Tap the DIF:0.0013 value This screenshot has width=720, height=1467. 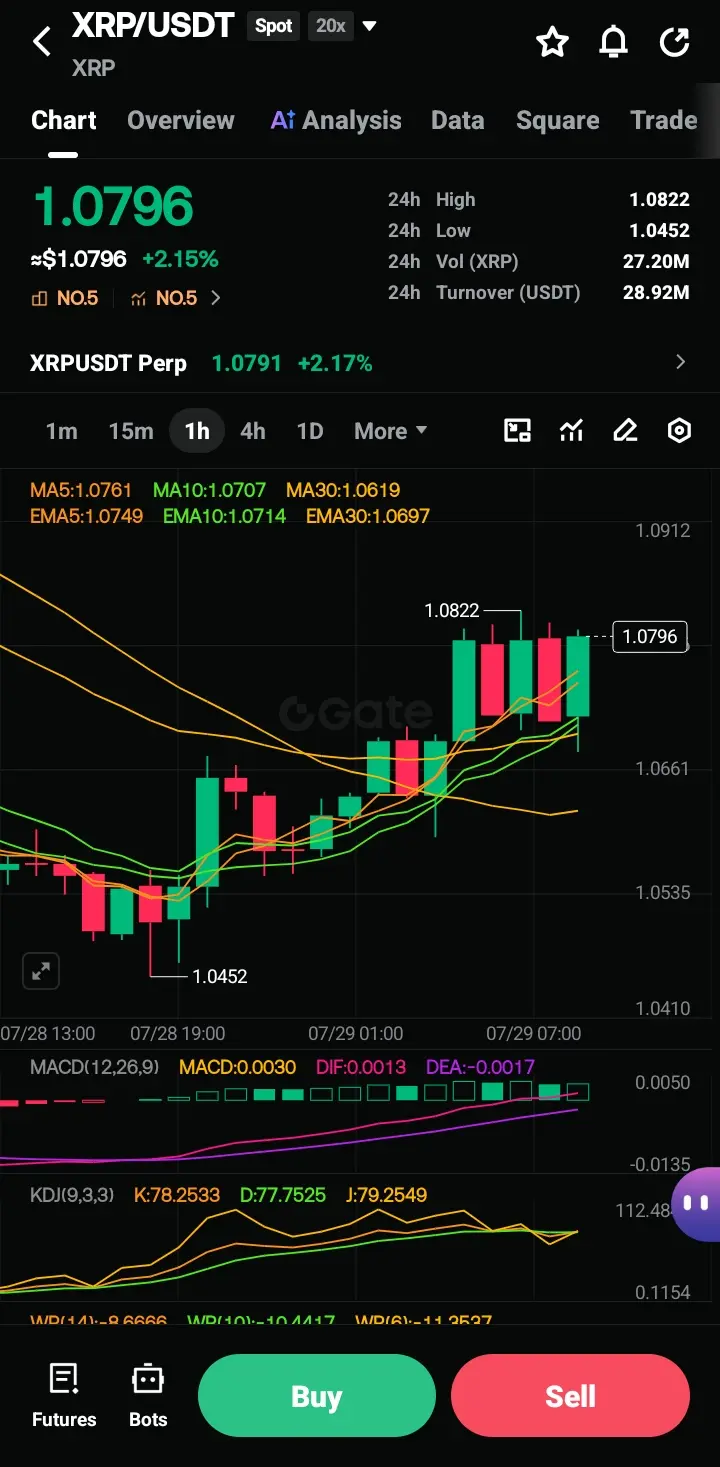360,1067
